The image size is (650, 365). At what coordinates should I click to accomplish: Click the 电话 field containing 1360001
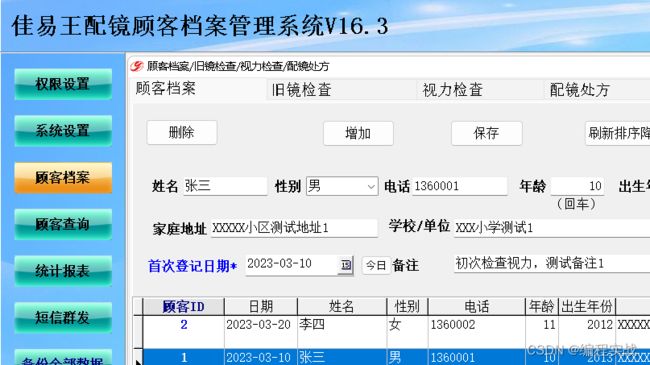[460, 186]
